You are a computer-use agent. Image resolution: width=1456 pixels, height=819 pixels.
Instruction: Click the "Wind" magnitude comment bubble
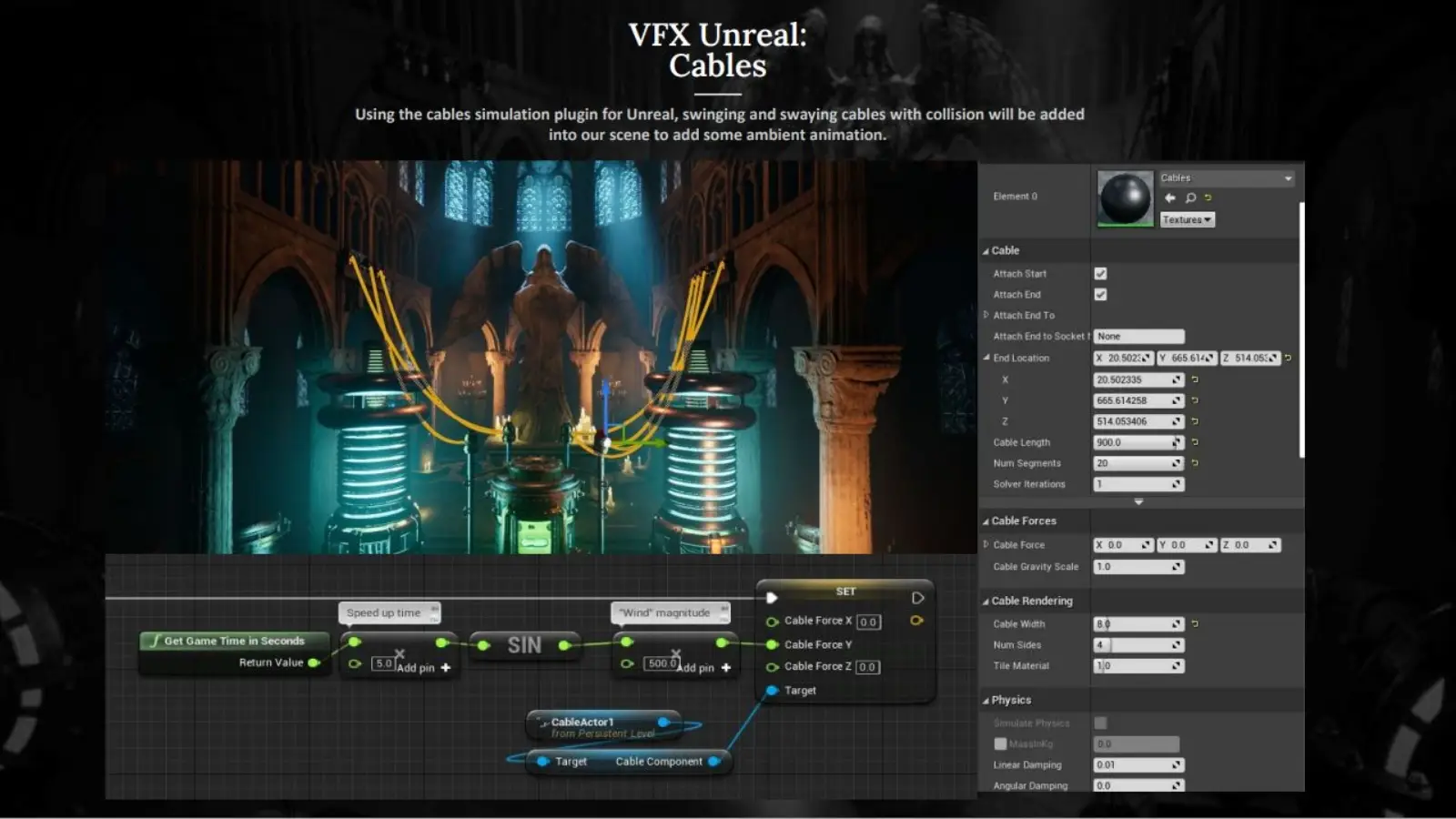coord(671,613)
